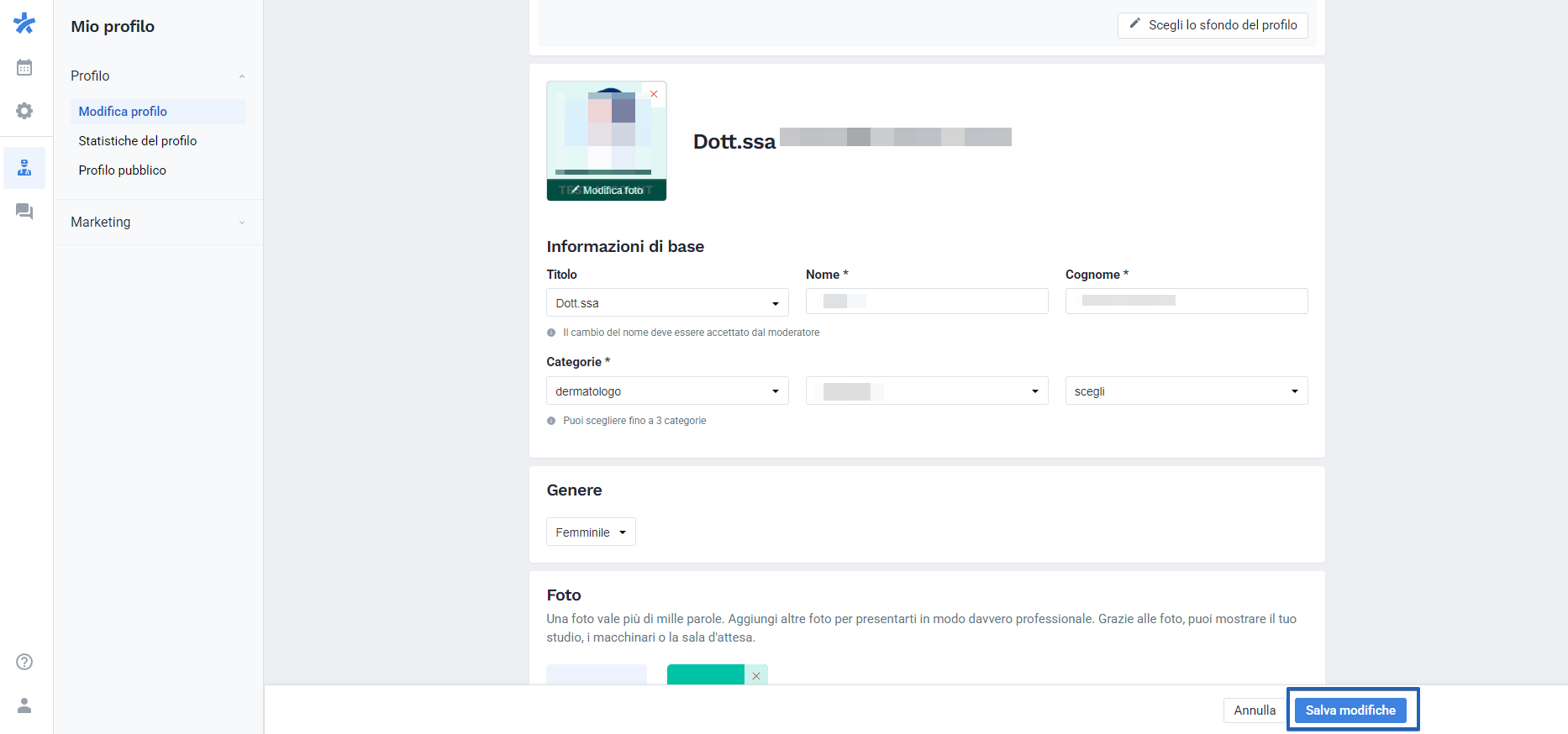
Task: Select Modifica profilo menu item
Action: tap(158, 112)
